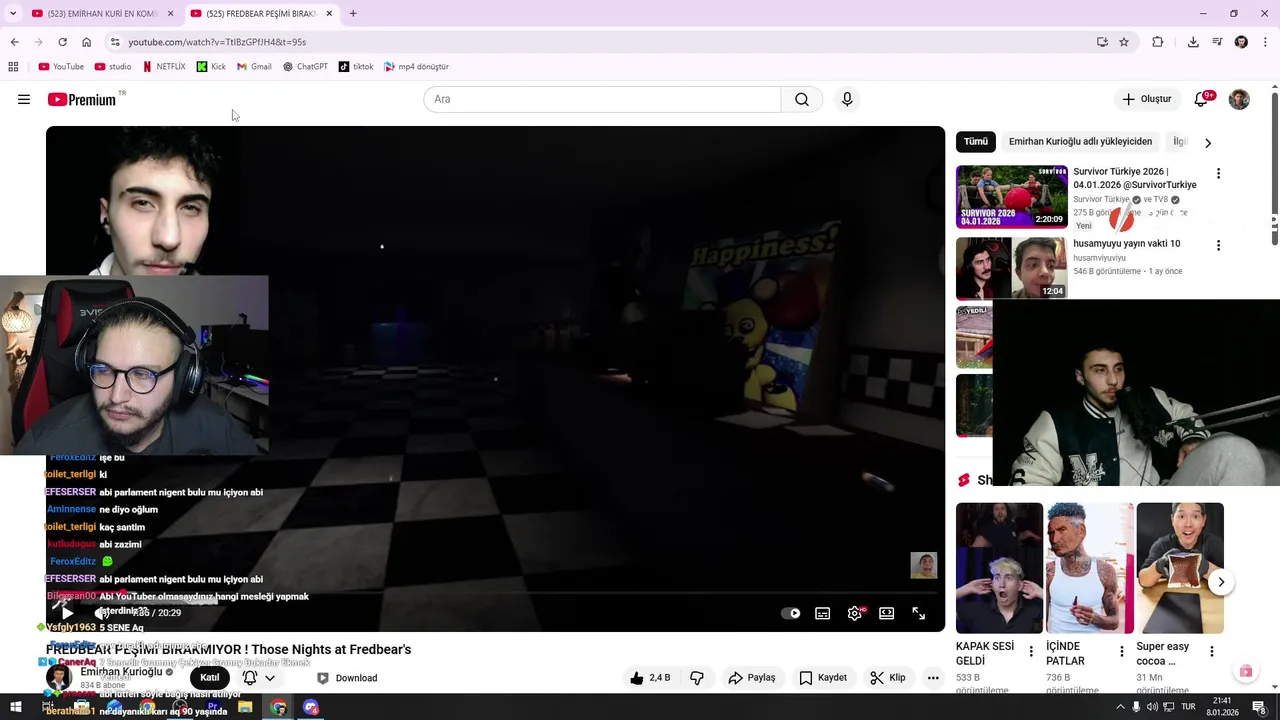This screenshot has width=1280, height=720.
Task: Open the YouTube guide hamburger menu
Action: coord(24,99)
